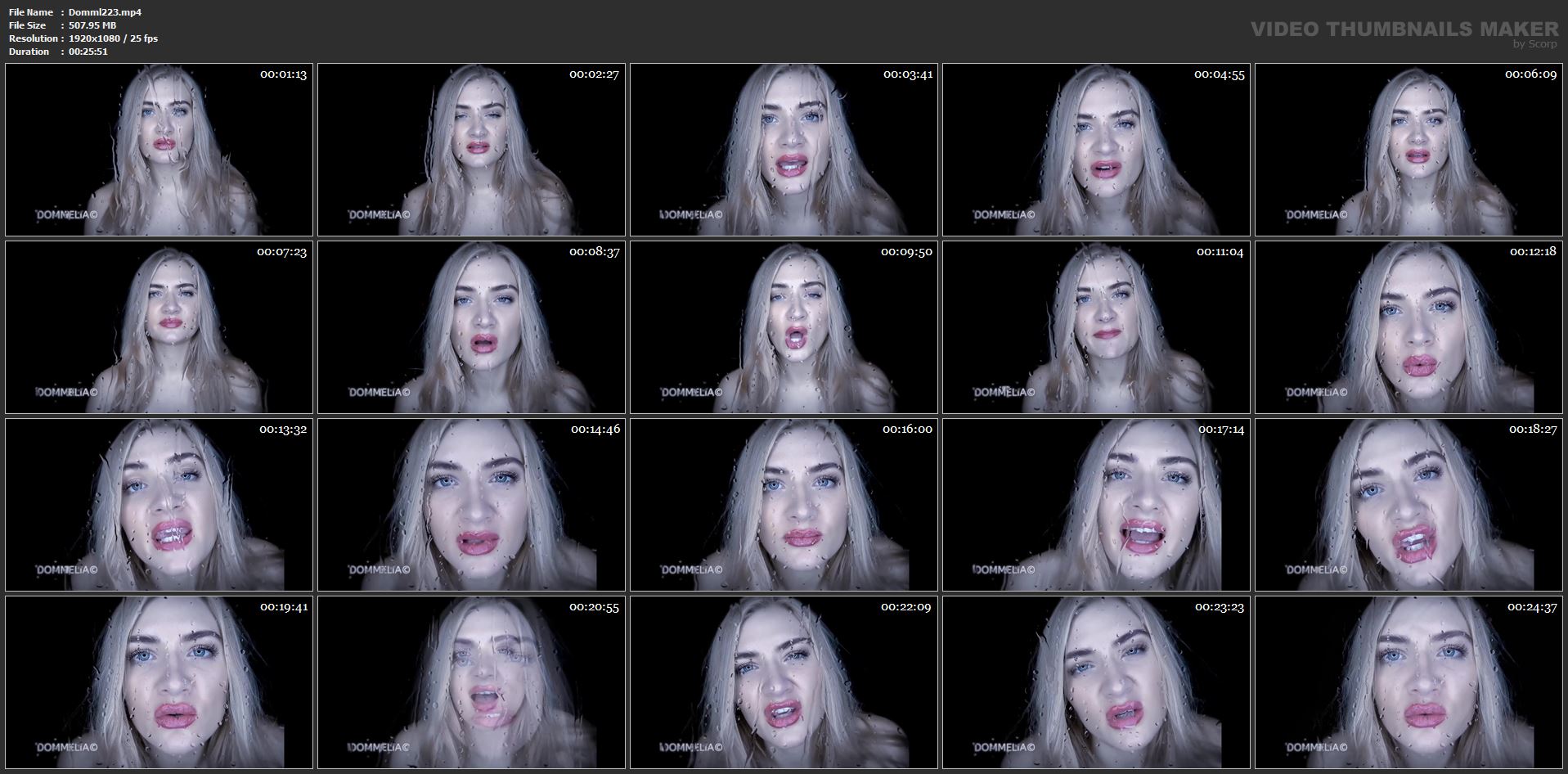Image resolution: width=1568 pixels, height=774 pixels.
Task: Select the thumbnail at 00:04:55
Action: click(1096, 150)
